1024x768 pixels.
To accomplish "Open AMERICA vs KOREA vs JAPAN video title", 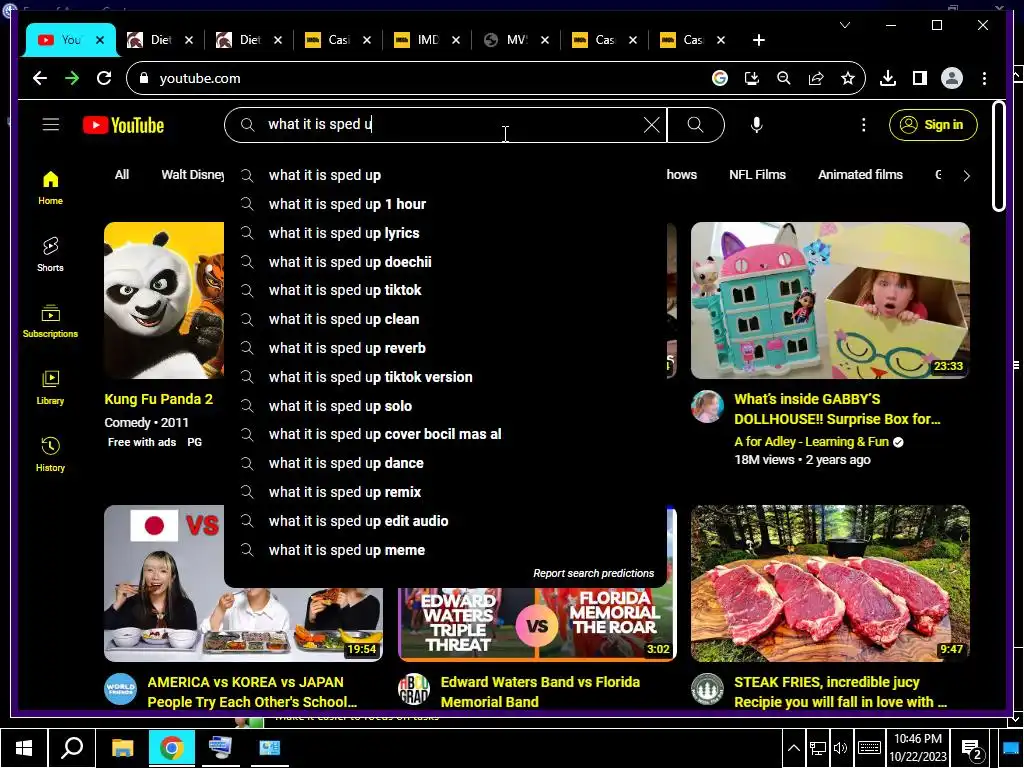I will point(252,692).
